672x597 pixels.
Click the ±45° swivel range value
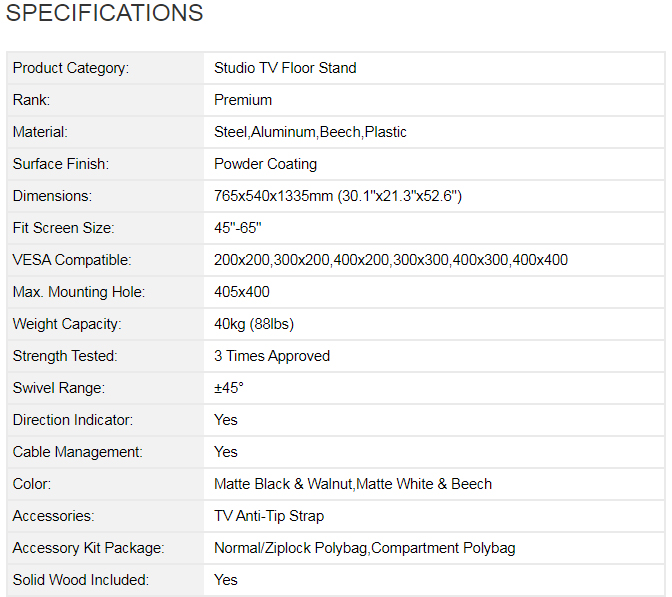click(229, 388)
